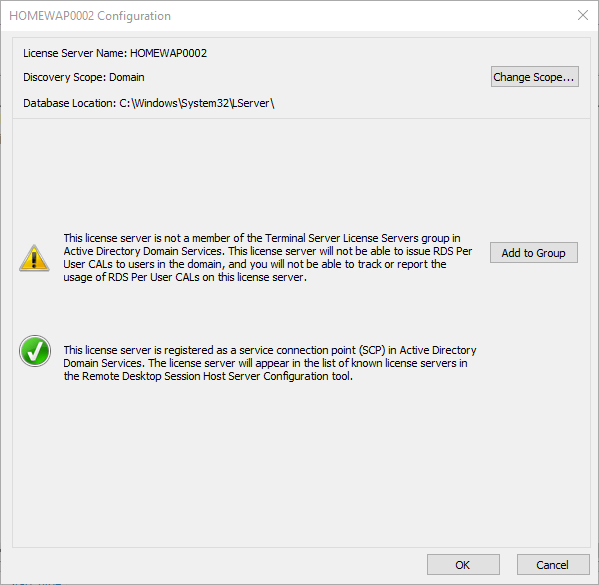Click the Domain Services license server list line
Screen dimensions: 599x585
[265, 363]
